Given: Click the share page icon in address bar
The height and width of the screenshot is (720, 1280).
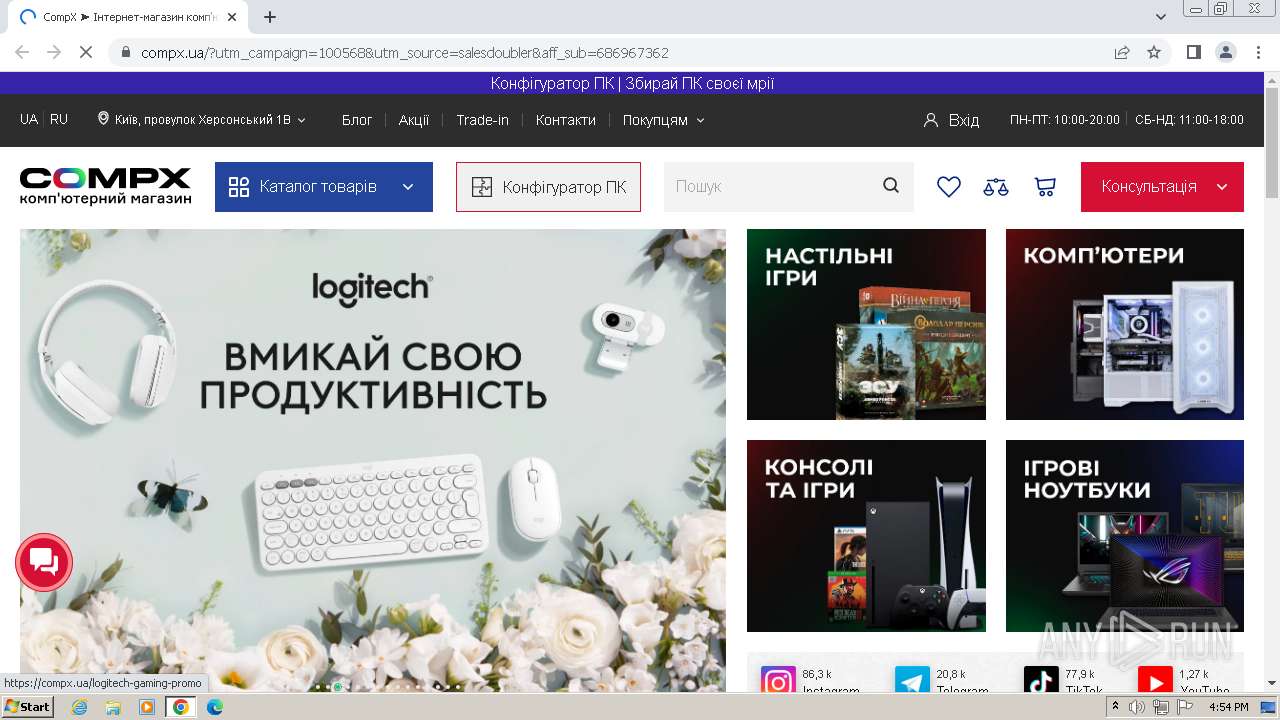Looking at the screenshot, I should (x=1122, y=52).
